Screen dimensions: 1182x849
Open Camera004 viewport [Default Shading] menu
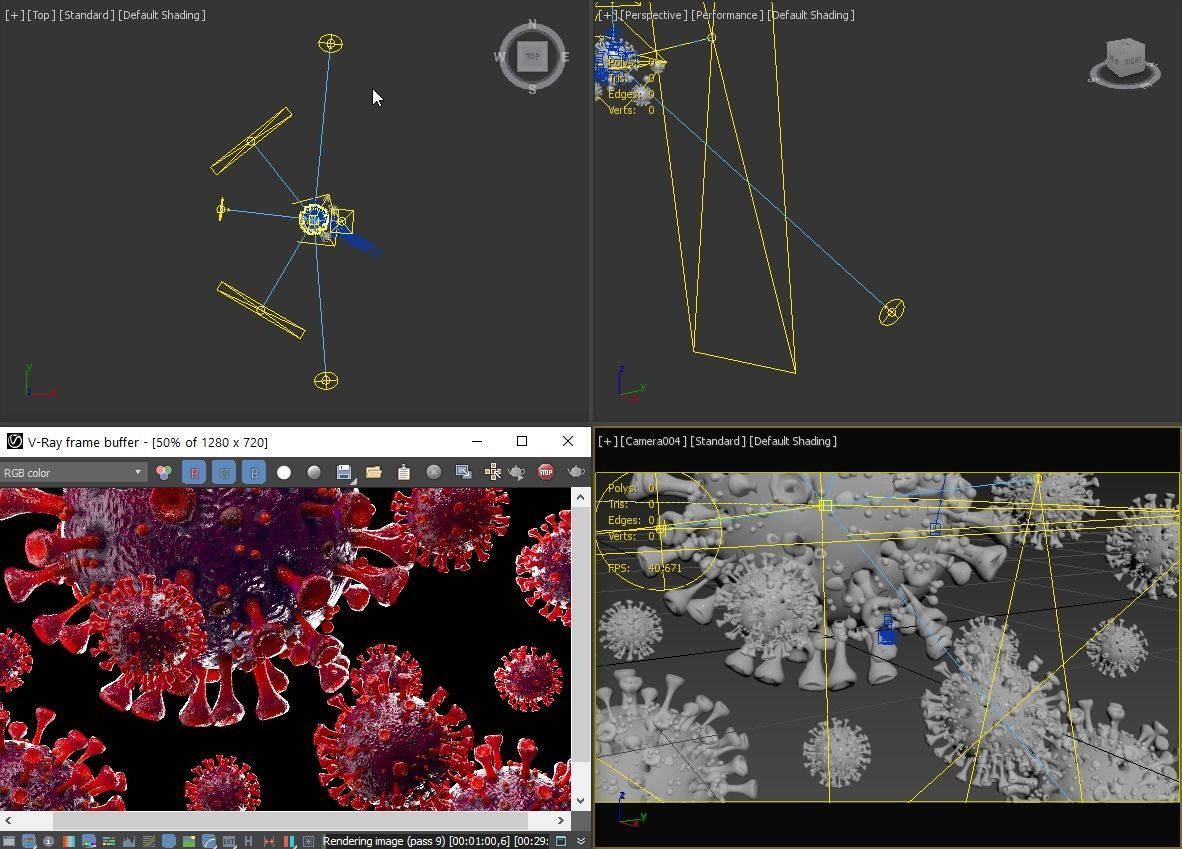click(x=793, y=441)
